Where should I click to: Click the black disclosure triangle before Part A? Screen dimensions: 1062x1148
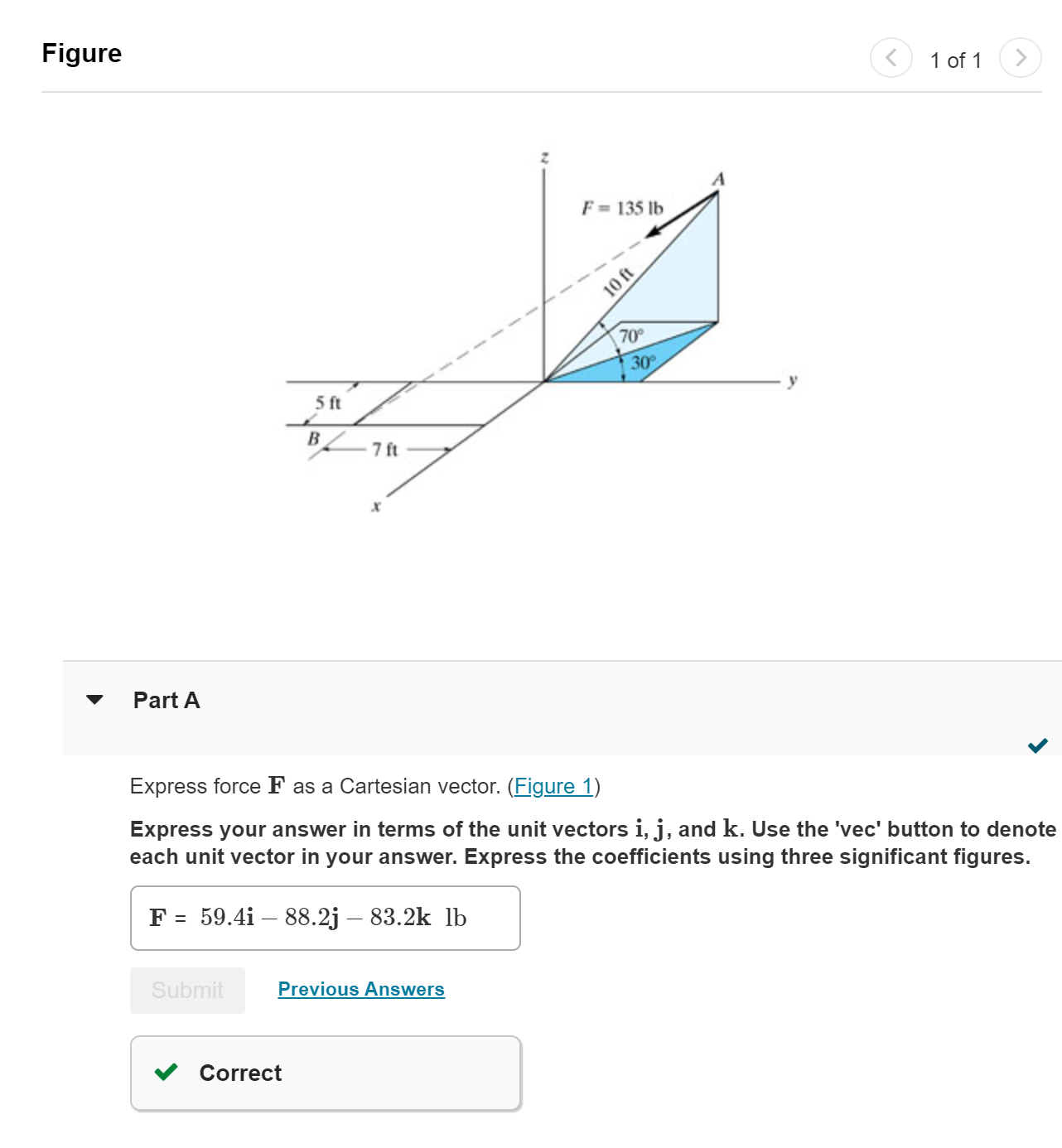(95, 700)
